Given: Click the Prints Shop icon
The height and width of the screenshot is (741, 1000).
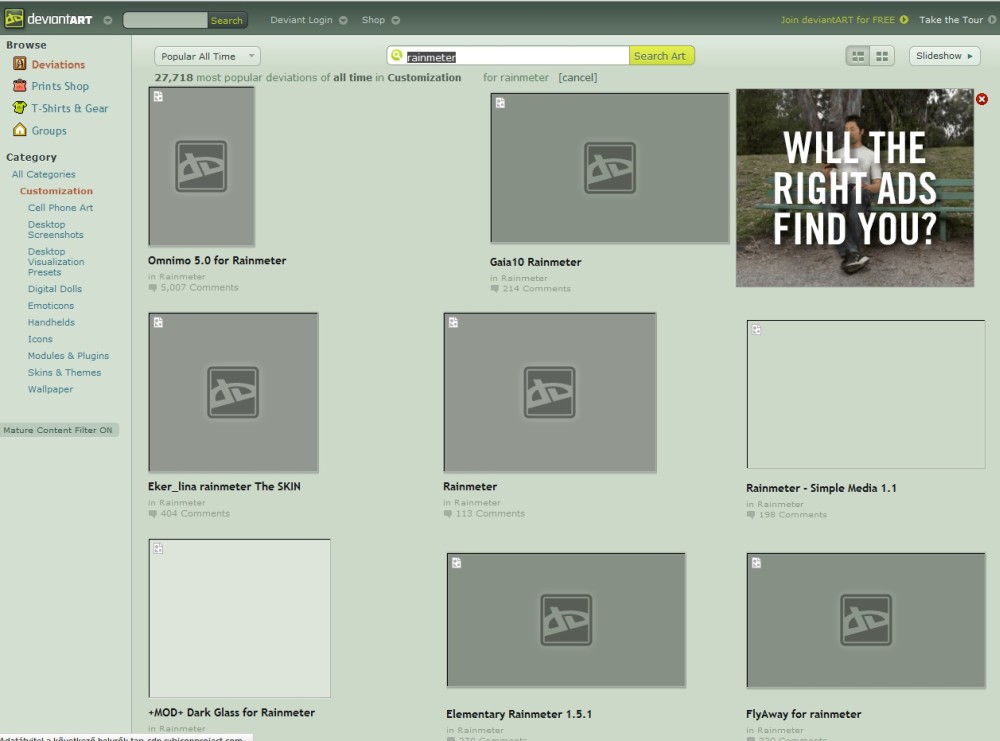Looking at the screenshot, I should click(x=20, y=85).
